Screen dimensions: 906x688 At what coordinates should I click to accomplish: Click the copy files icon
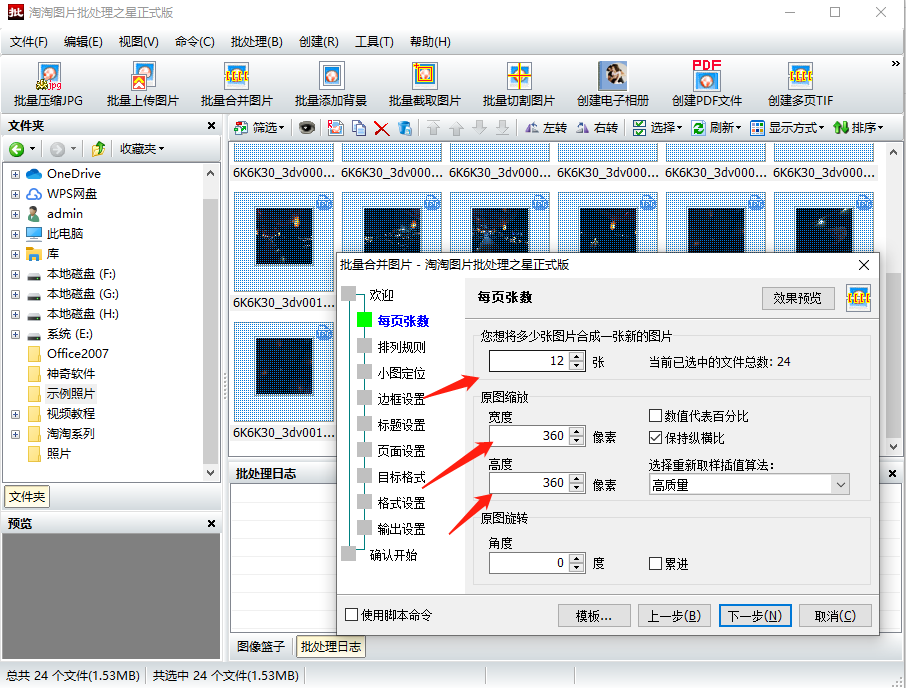pos(359,128)
